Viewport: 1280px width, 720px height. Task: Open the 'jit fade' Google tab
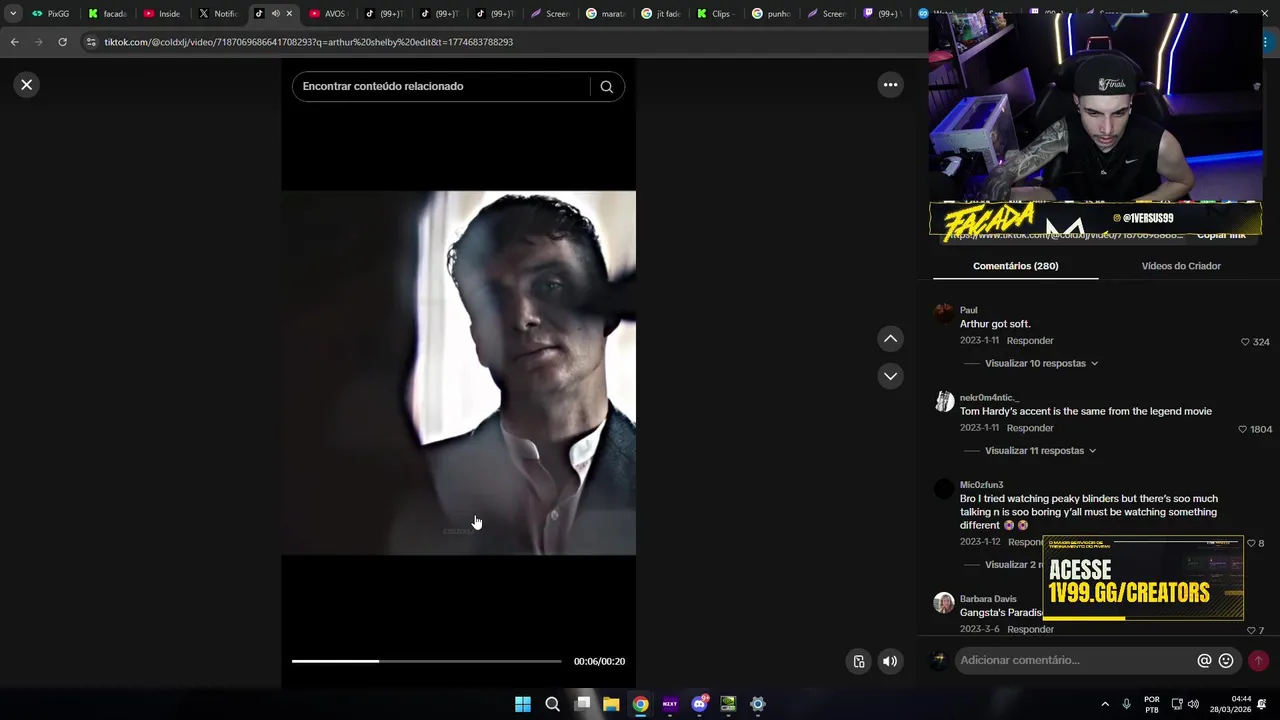click(x=660, y=14)
